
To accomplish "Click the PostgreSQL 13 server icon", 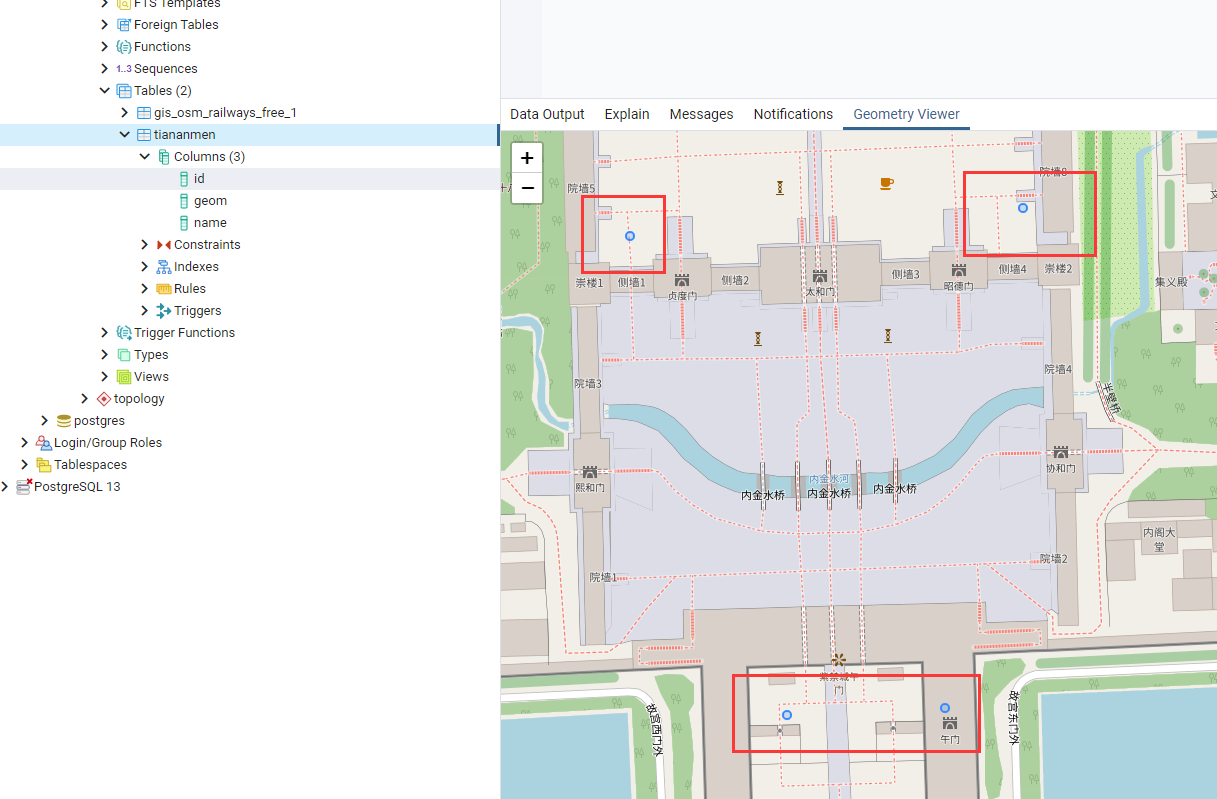I will coord(24,487).
